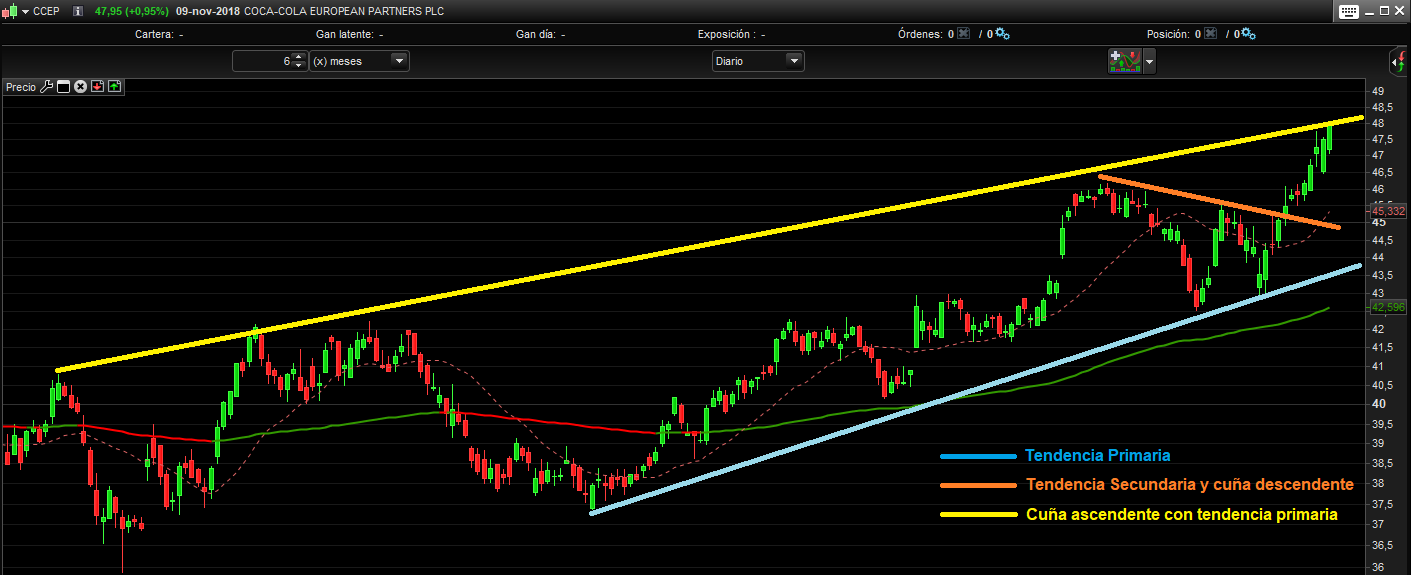
Task: Click the CCEP ticker symbol label
Action: [46, 11]
